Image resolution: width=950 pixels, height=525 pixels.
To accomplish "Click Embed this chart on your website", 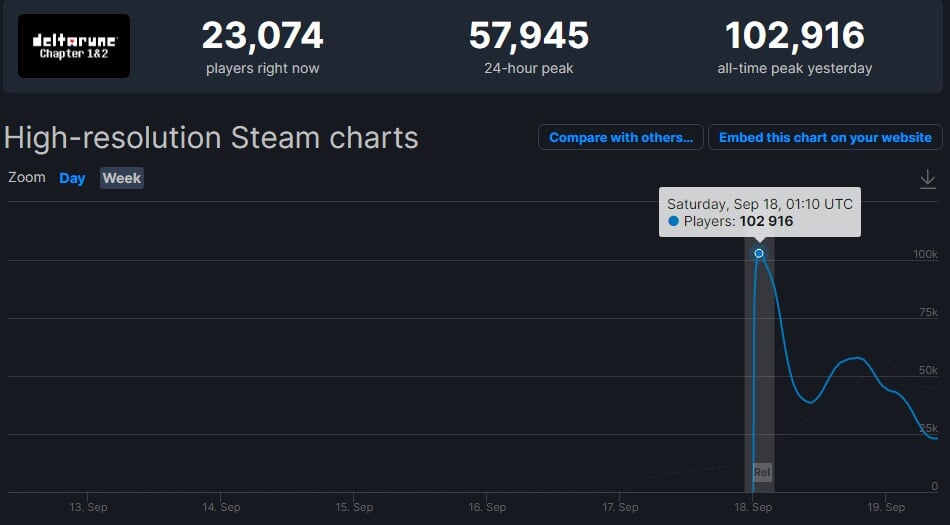I will 825,138.
